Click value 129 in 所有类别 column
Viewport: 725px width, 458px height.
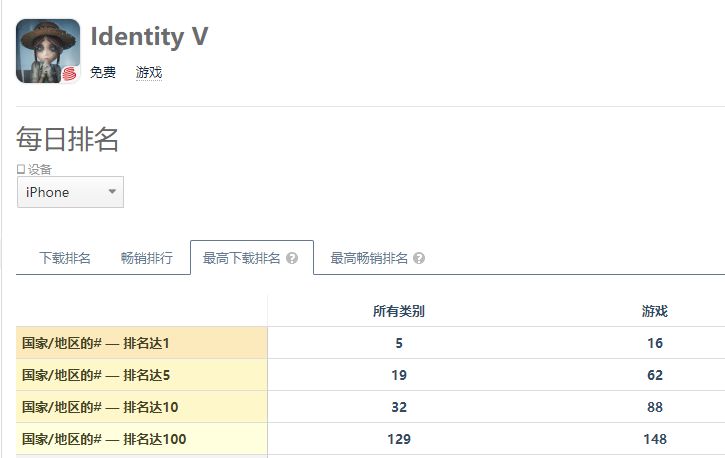[399, 439]
